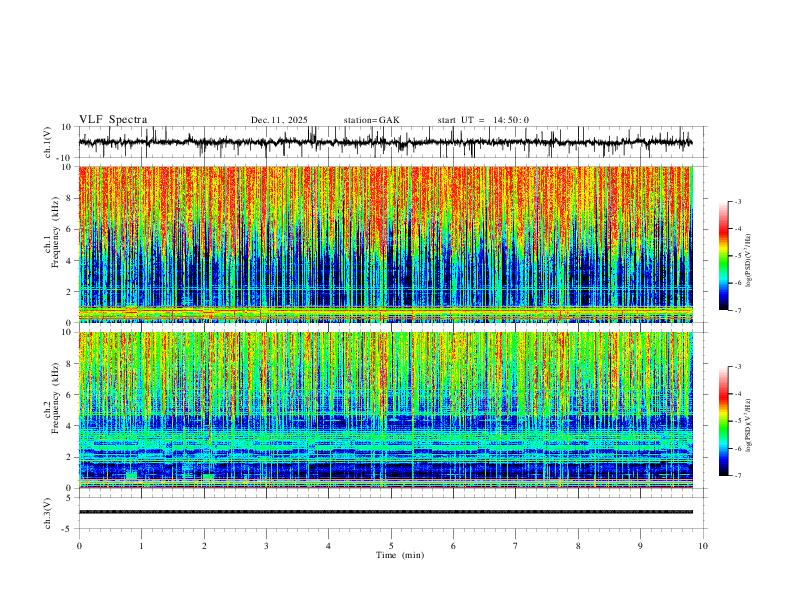Click the ch.1 voltage waveform trace
792x612 pixels.
[385, 142]
